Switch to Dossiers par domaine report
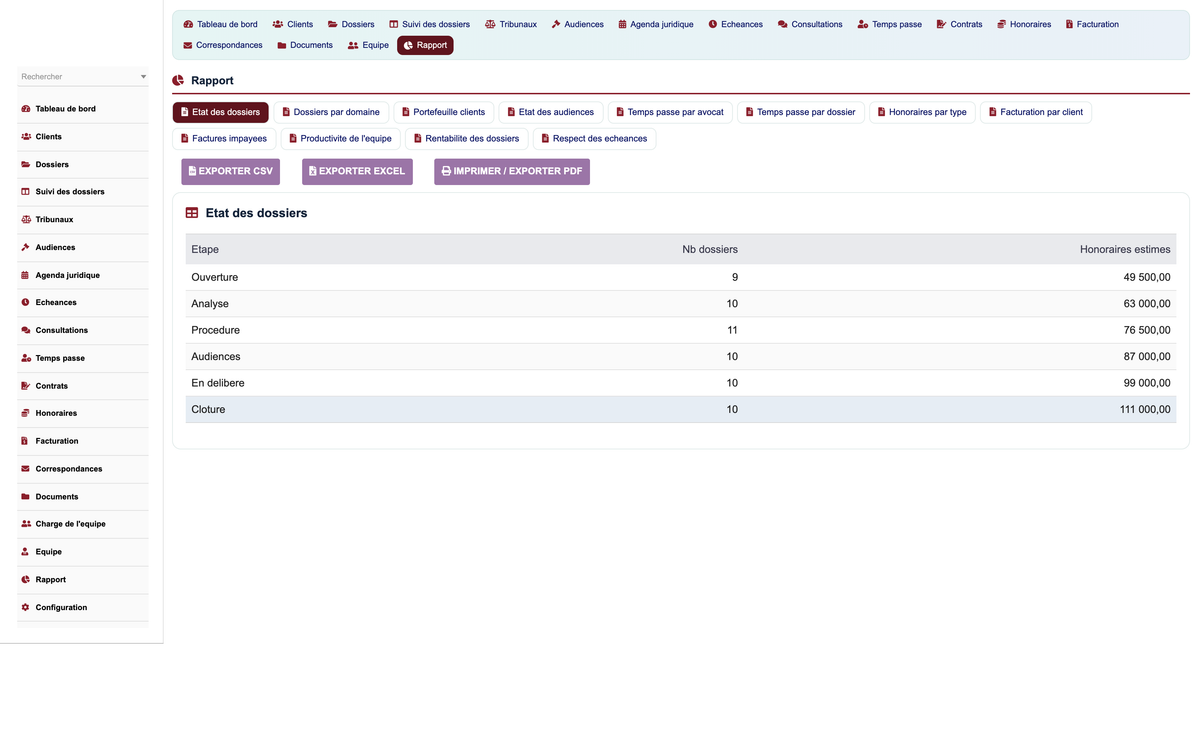The height and width of the screenshot is (743, 1200). [x=331, y=112]
